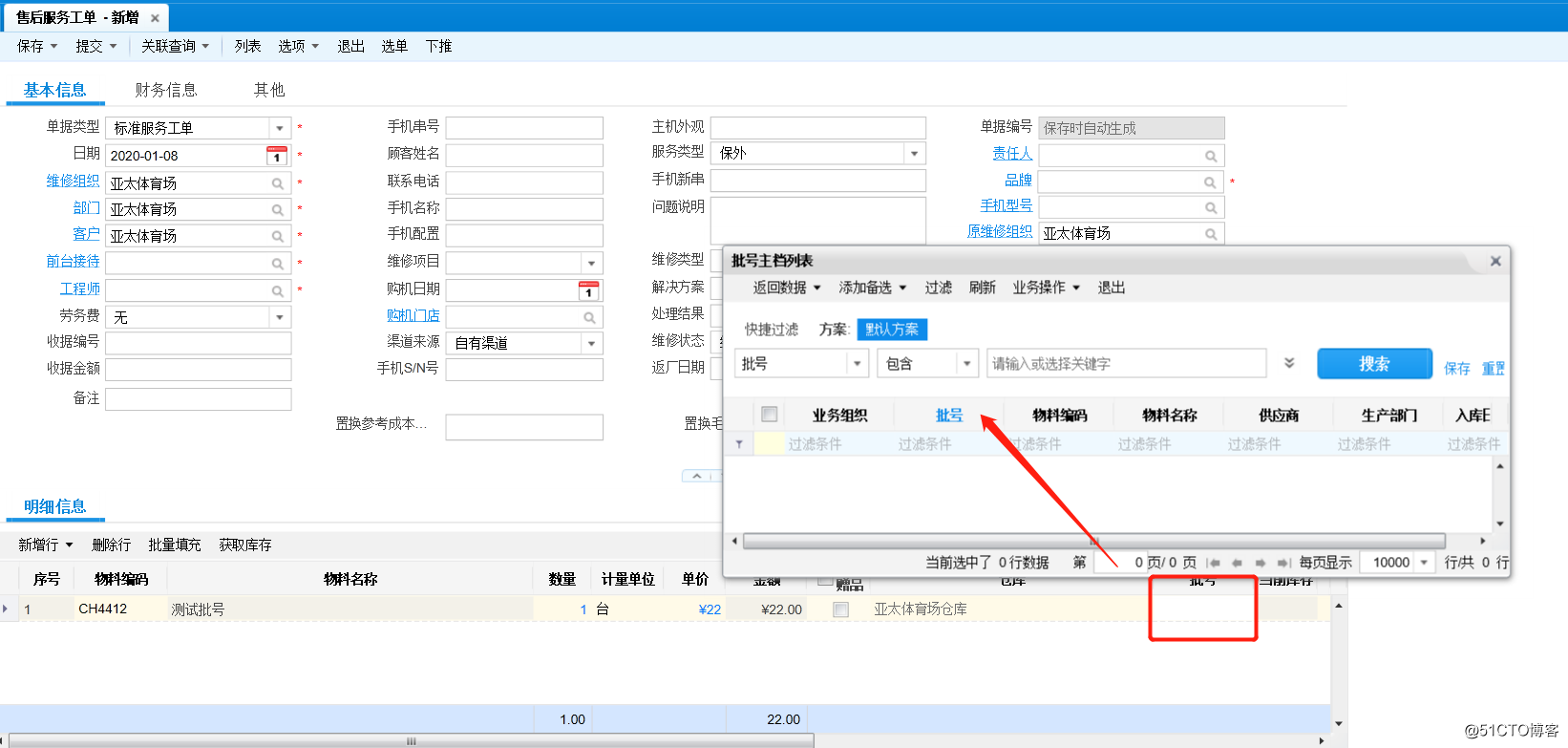The height and width of the screenshot is (748, 1568).
Task: Click 添加备选 menu in dialog
Action: click(x=872, y=288)
